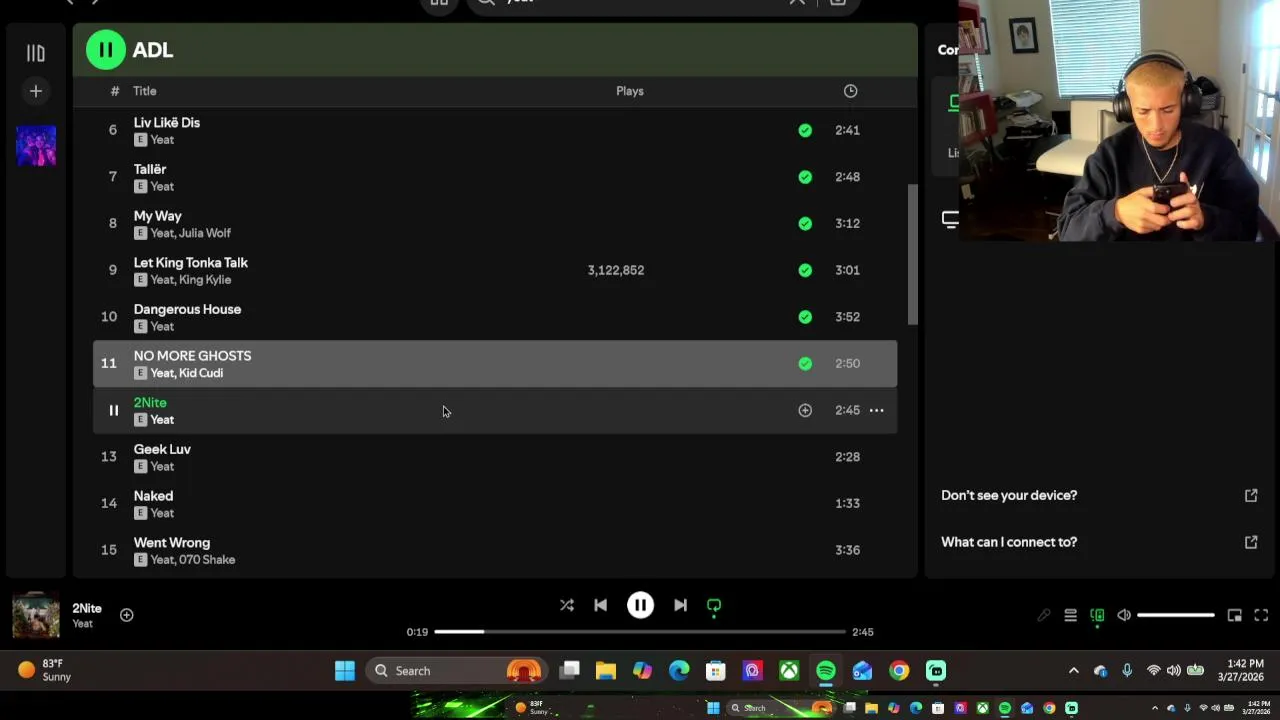Open Microsoft Store from the taskbar
This screenshot has width=1280, height=720.
(716, 671)
